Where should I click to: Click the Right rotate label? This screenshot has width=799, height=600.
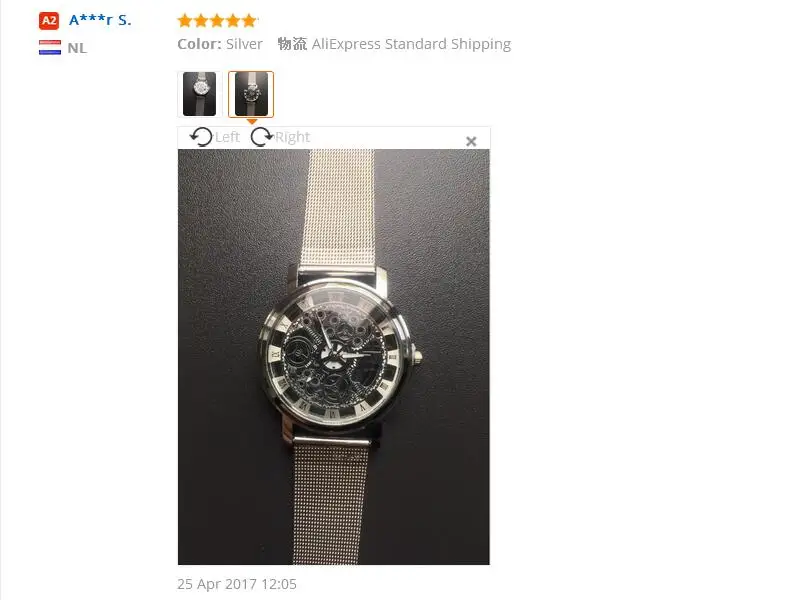point(292,137)
